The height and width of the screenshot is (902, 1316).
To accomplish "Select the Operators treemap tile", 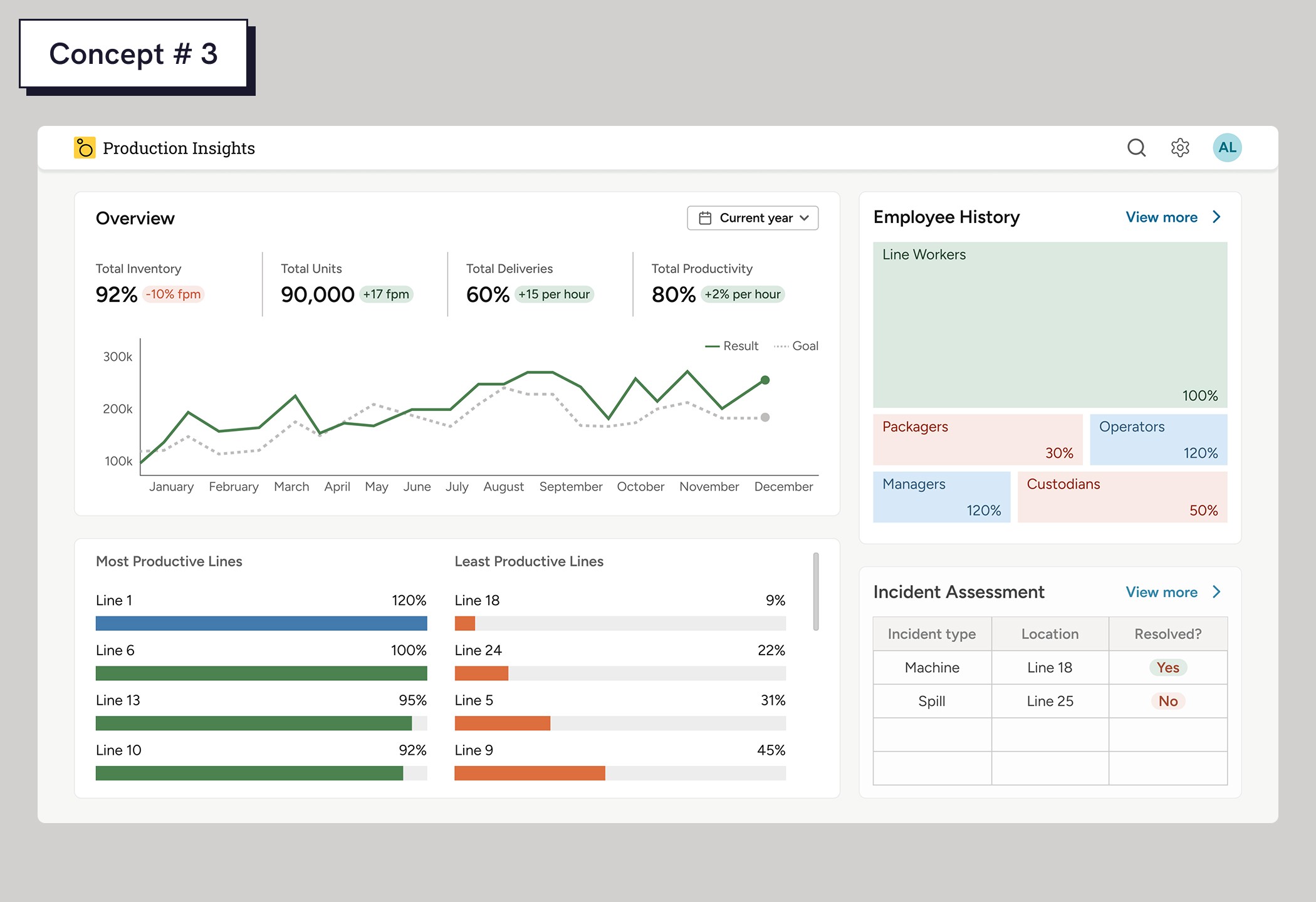I will tap(1158, 440).
